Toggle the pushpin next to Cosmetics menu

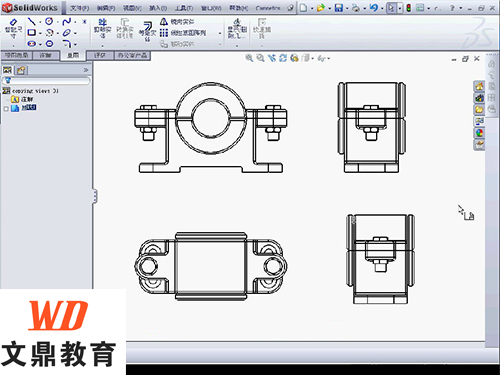coord(291,8)
